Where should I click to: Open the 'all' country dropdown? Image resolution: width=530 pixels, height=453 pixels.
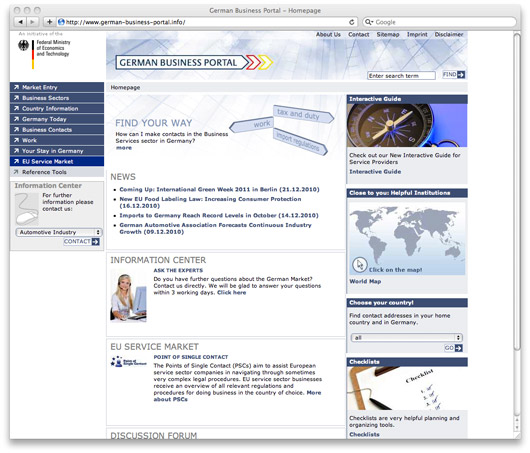407,337
